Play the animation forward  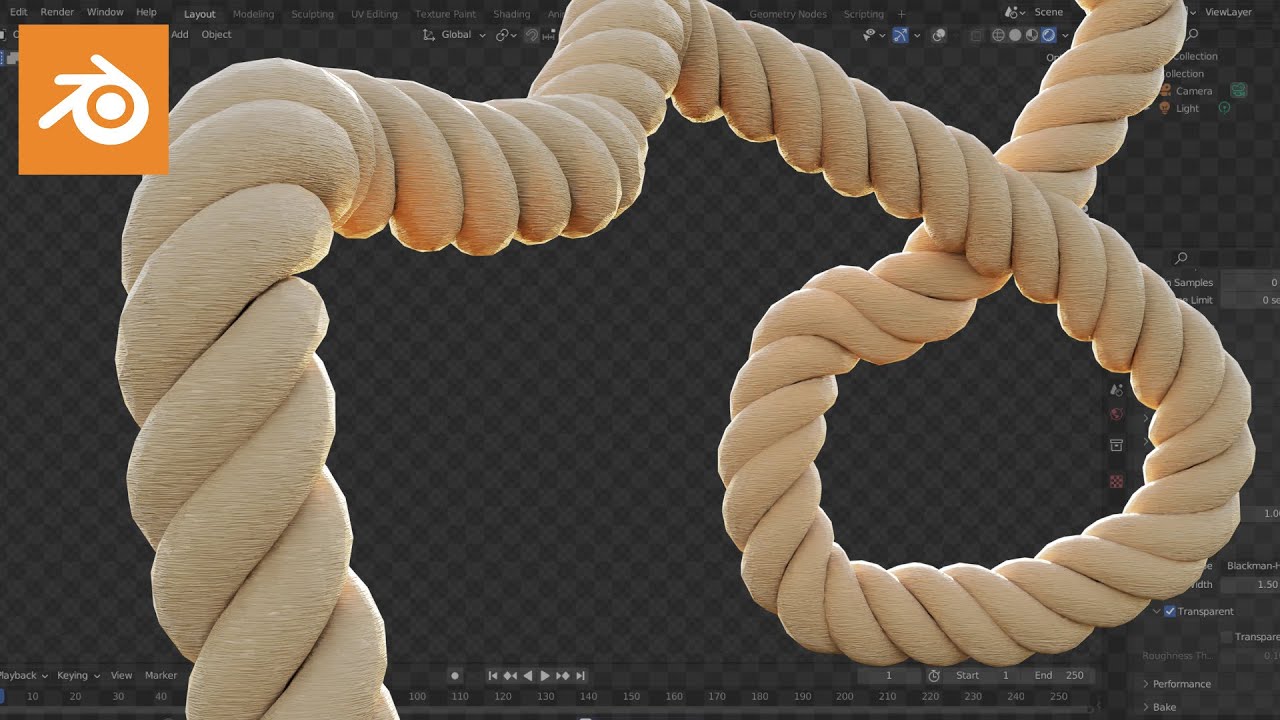pyautogui.click(x=545, y=676)
